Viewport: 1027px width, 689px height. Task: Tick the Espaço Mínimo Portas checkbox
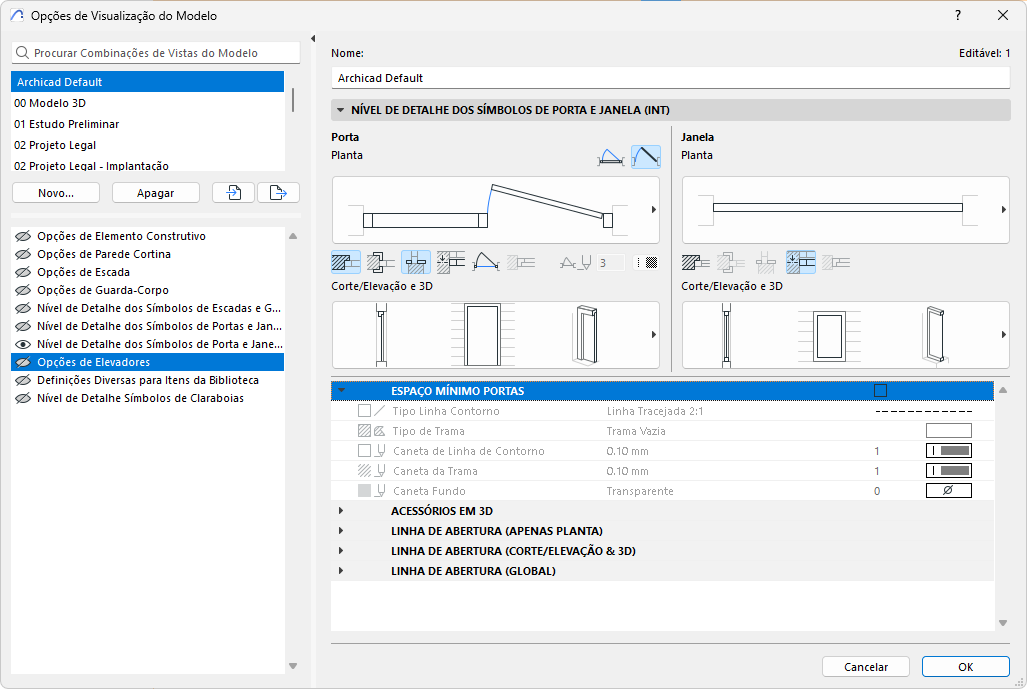tap(880, 391)
